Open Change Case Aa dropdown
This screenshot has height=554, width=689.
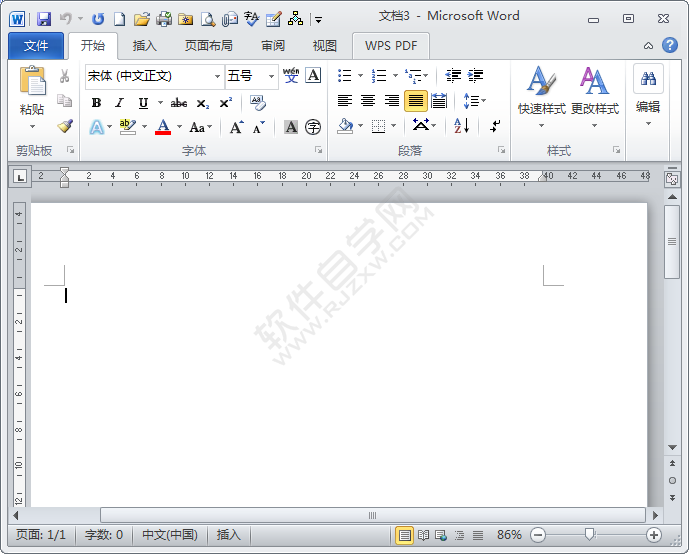point(201,127)
